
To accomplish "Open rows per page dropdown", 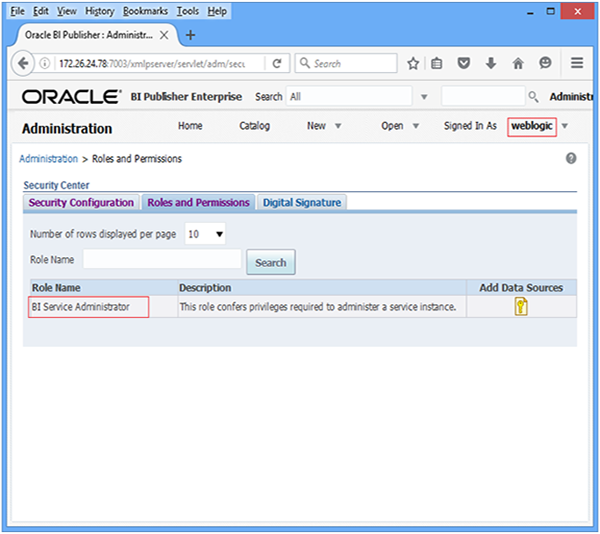I will [x=205, y=234].
